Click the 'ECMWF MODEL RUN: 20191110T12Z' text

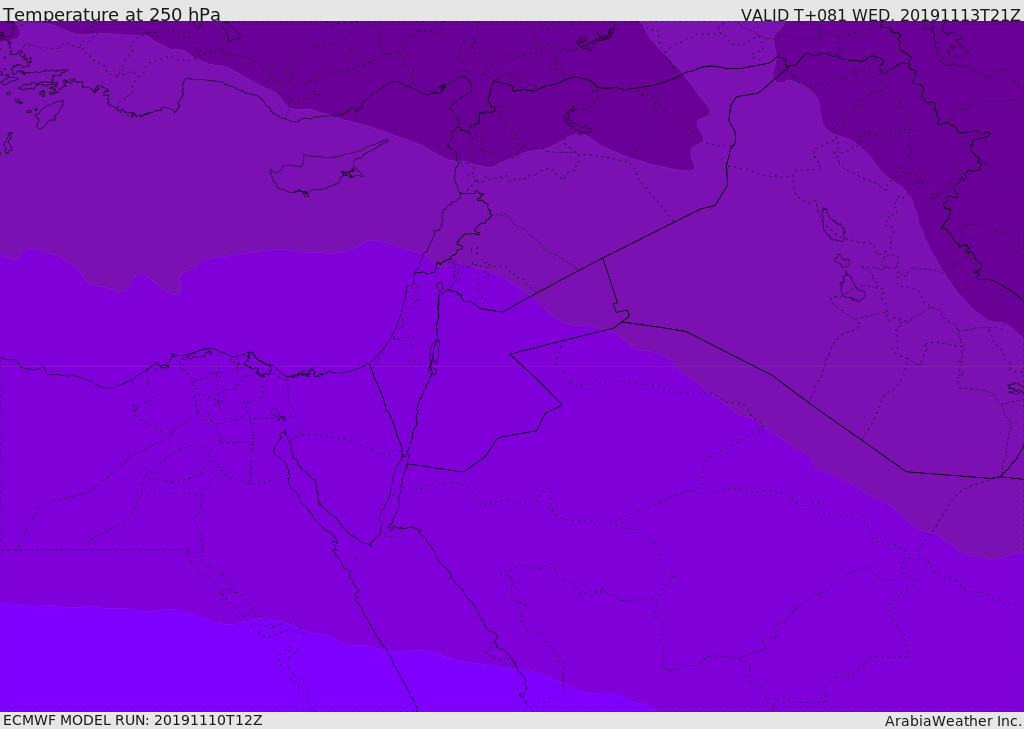pos(133,720)
